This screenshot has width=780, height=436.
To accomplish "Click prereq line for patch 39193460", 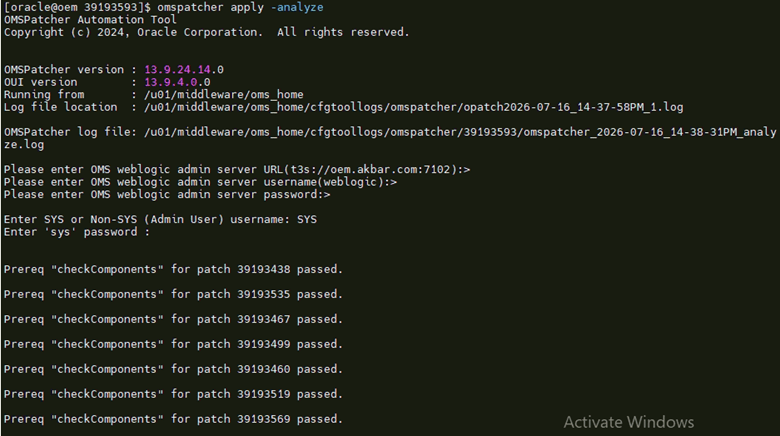I will 174,369.
